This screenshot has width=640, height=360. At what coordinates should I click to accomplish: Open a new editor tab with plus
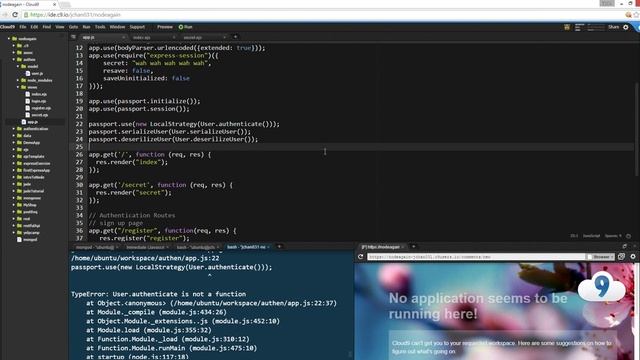[235, 37]
